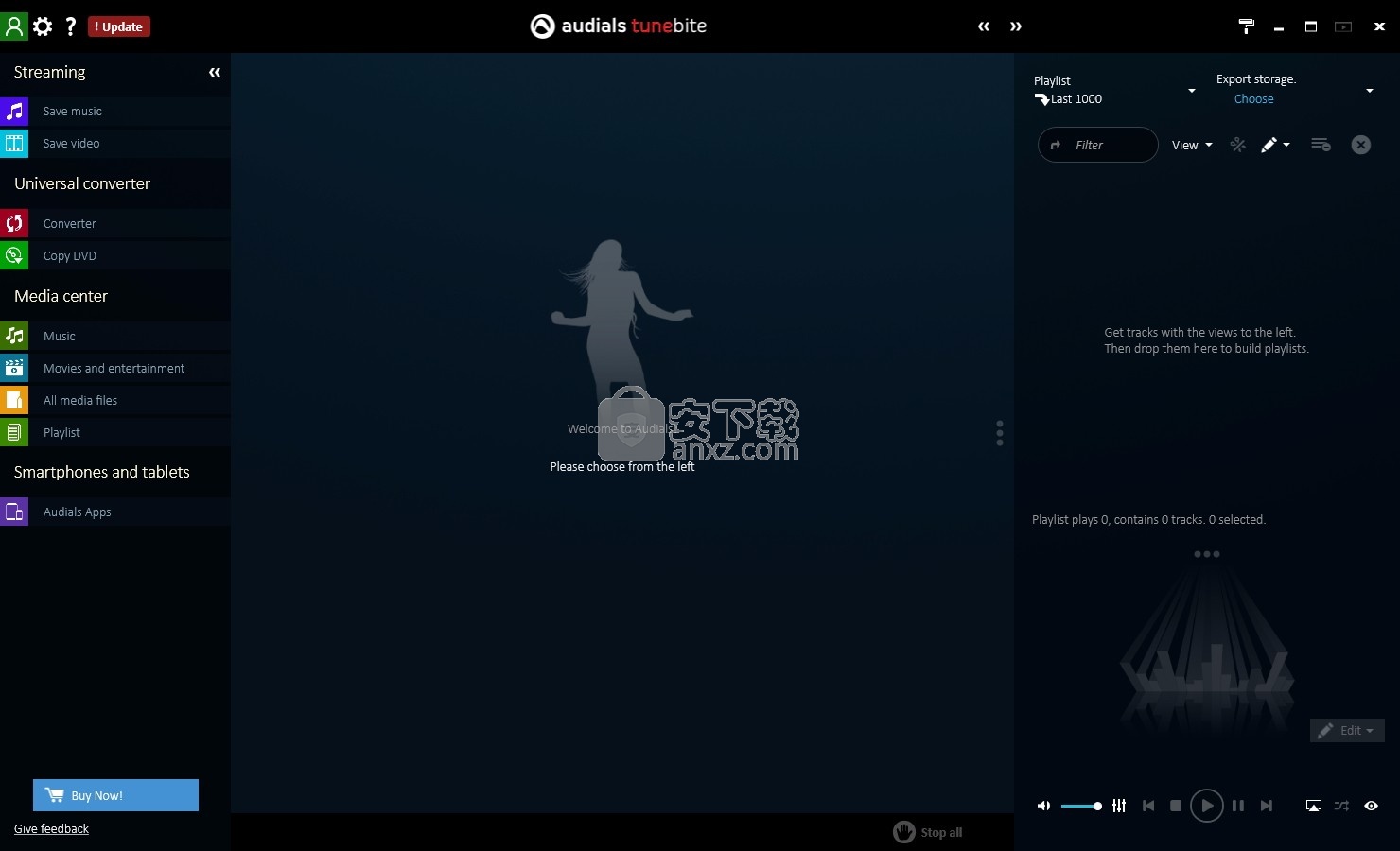Viewport: 1400px width, 851px height.
Task: Focus the playlist Filter field
Action: pos(1098,145)
